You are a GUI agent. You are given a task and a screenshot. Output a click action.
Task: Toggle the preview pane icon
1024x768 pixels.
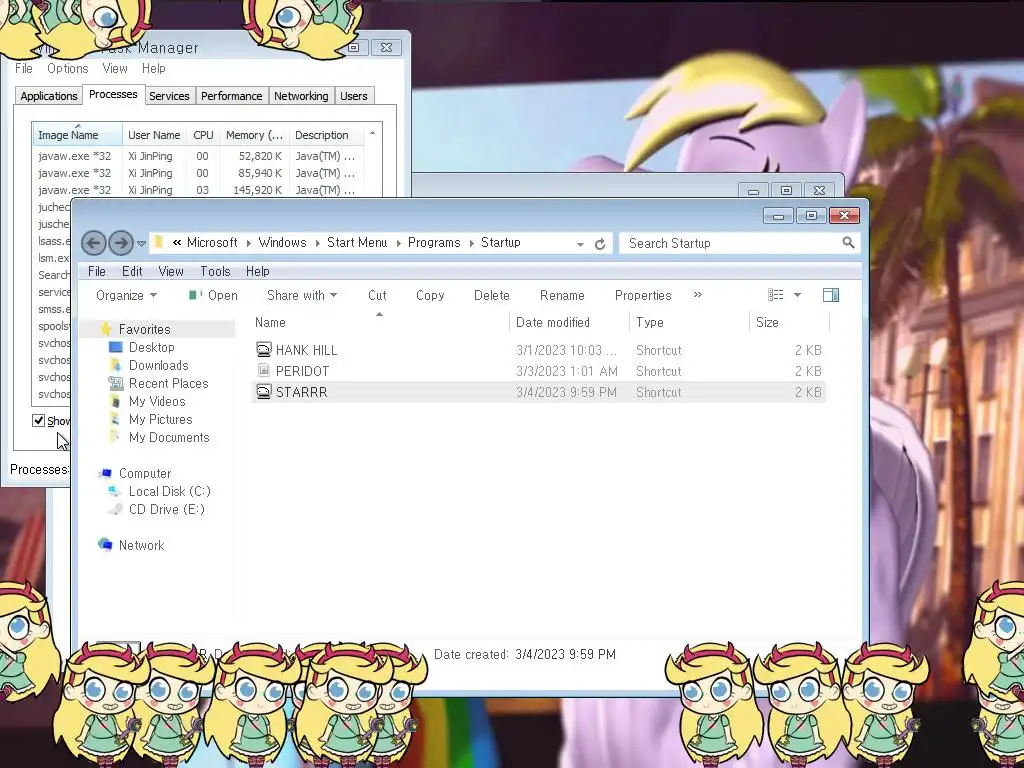831,295
